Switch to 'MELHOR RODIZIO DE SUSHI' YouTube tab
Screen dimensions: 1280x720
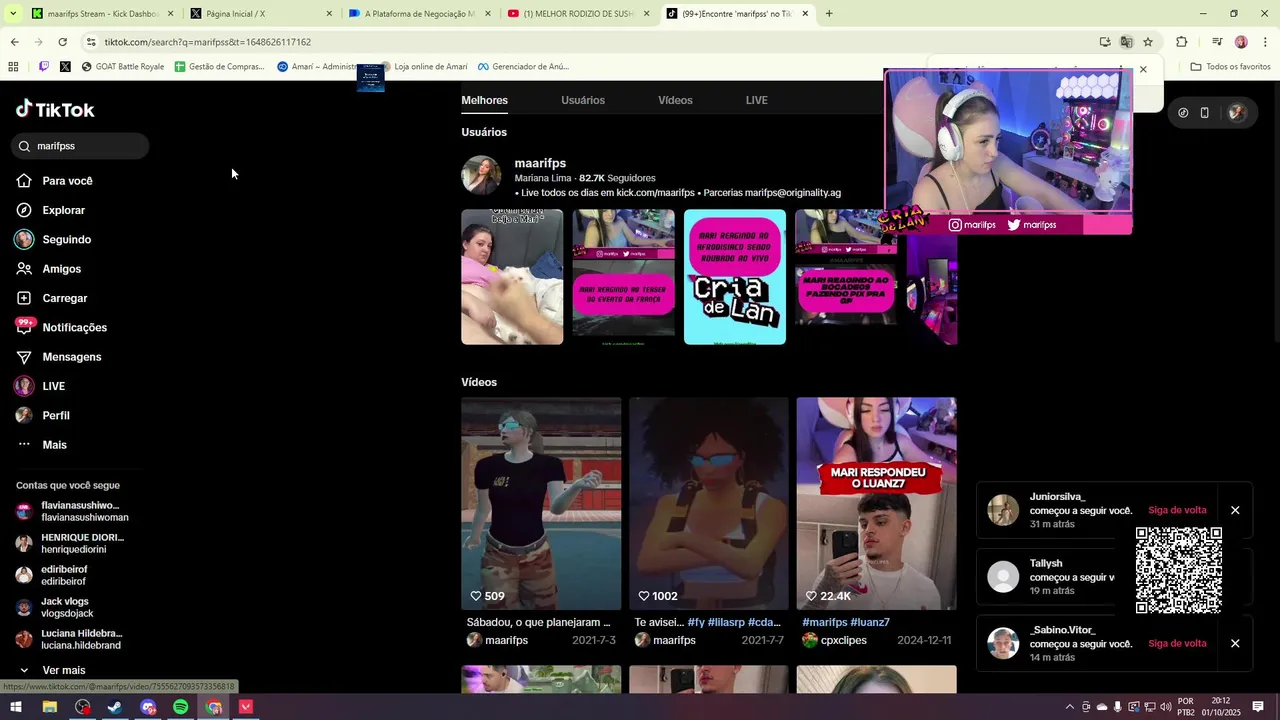coord(578,14)
